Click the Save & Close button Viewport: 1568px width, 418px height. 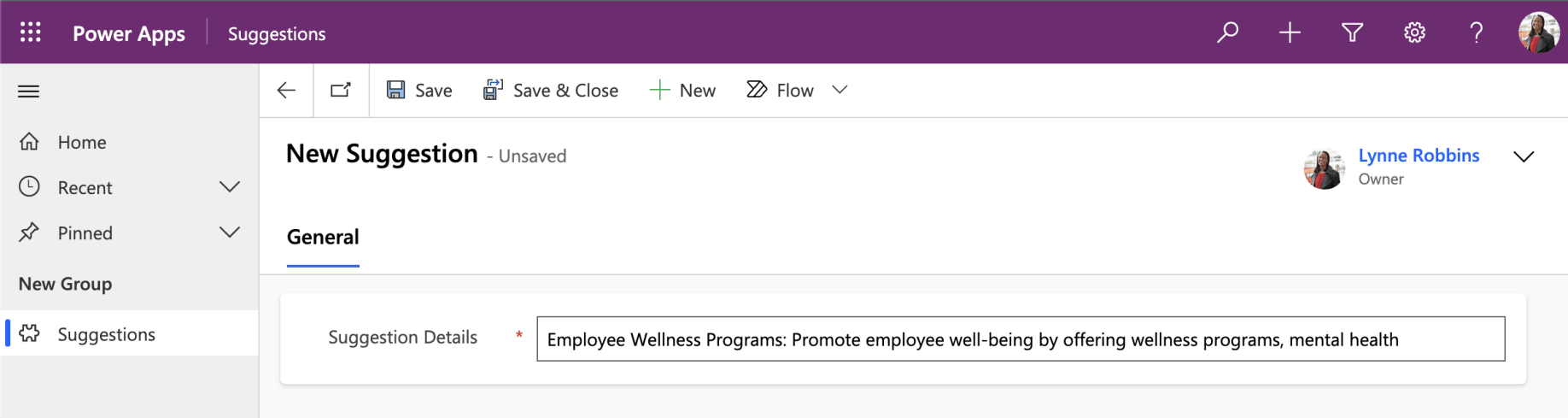(x=551, y=90)
